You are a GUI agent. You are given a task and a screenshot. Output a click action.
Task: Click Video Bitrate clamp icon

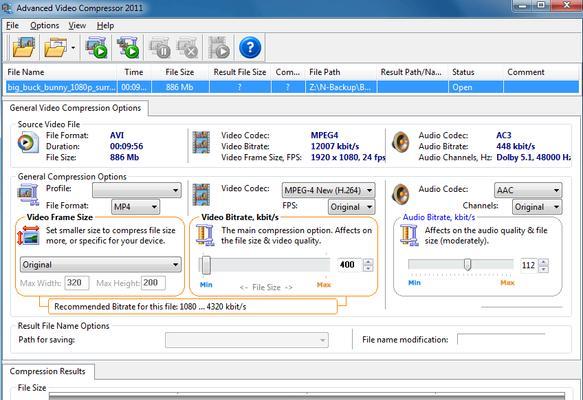205,235
